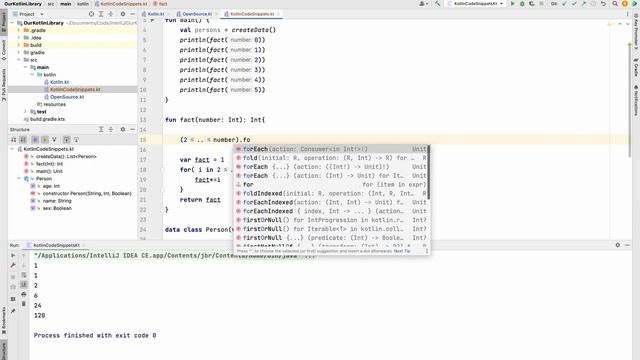Go to next highlighted error arrow
The width and height of the screenshot is (640, 360).
[x=628, y=24]
